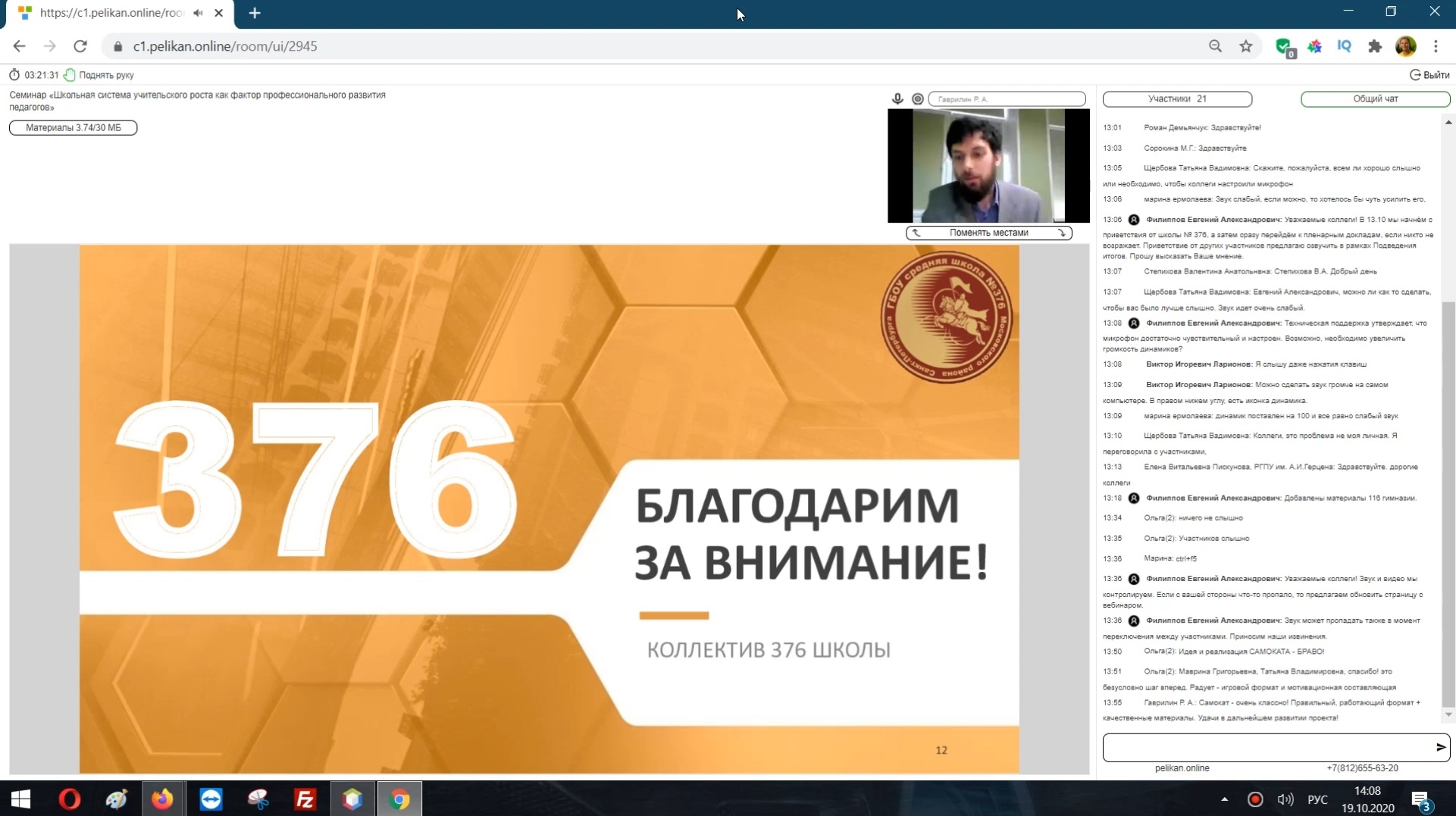The width and height of the screenshot is (1456, 816).
Task: Toggle the microphone icon above the video
Action: (x=897, y=98)
